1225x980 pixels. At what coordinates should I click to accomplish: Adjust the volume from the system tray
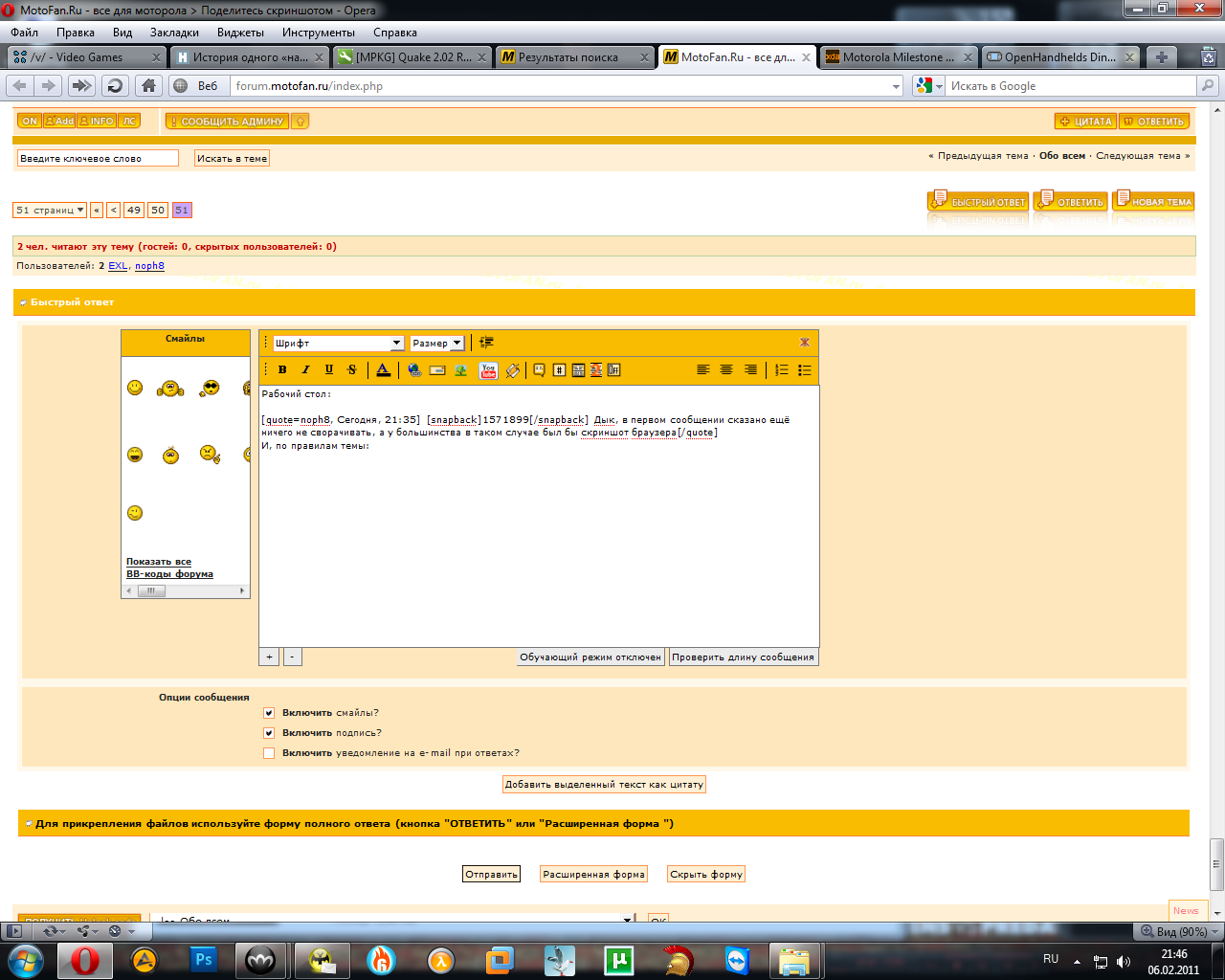point(1124,962)
